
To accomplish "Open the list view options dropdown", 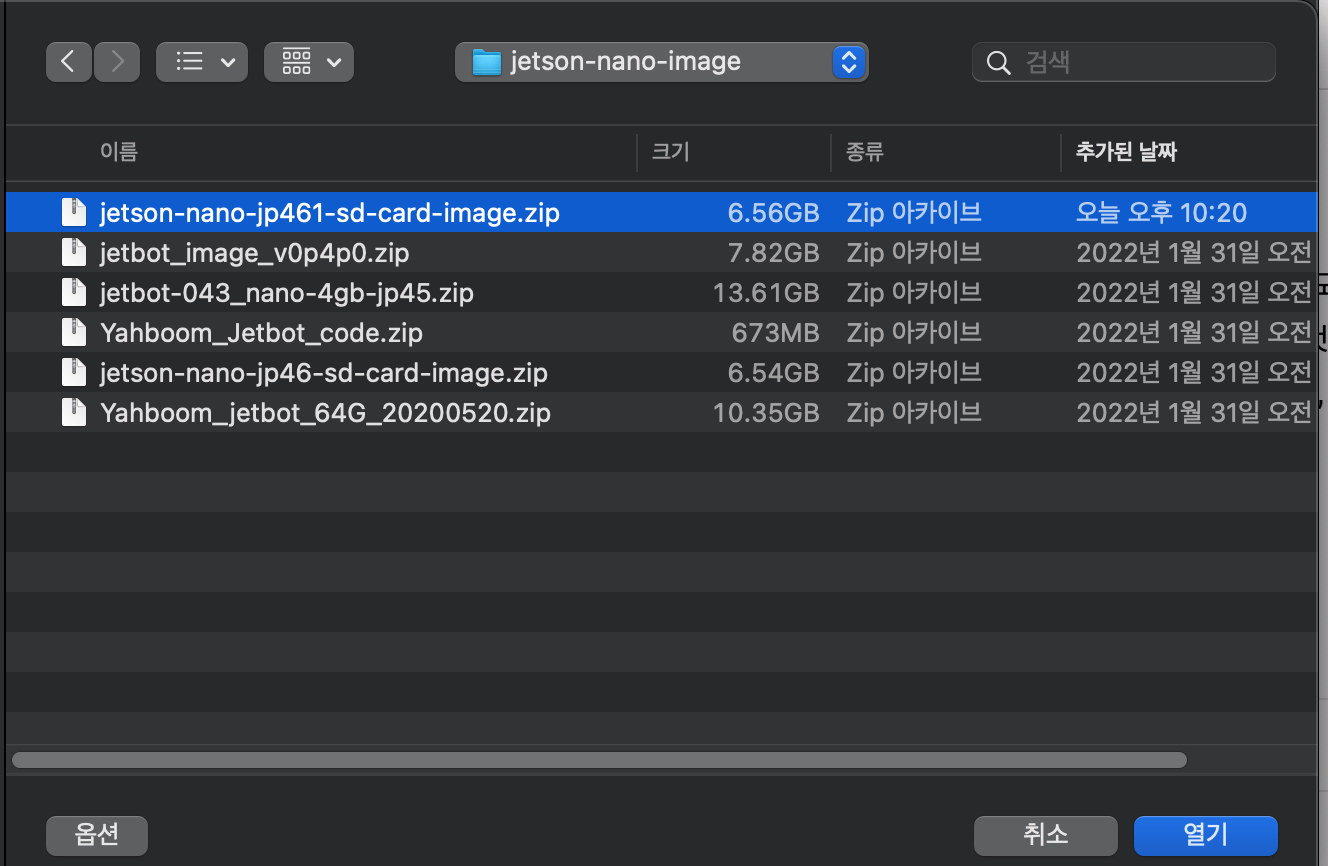I will 202,62.
